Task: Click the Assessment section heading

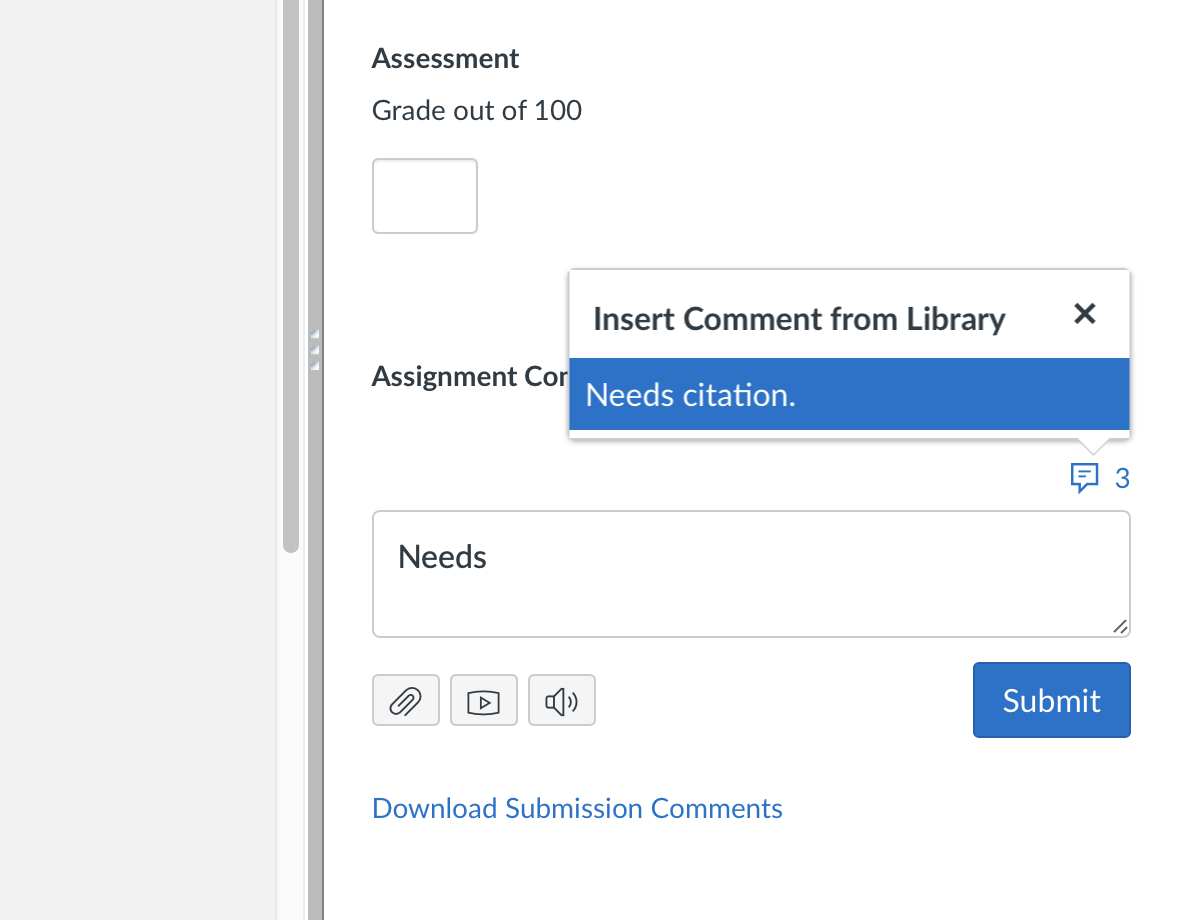Action: pyautogui.click(x=445, y=58)
